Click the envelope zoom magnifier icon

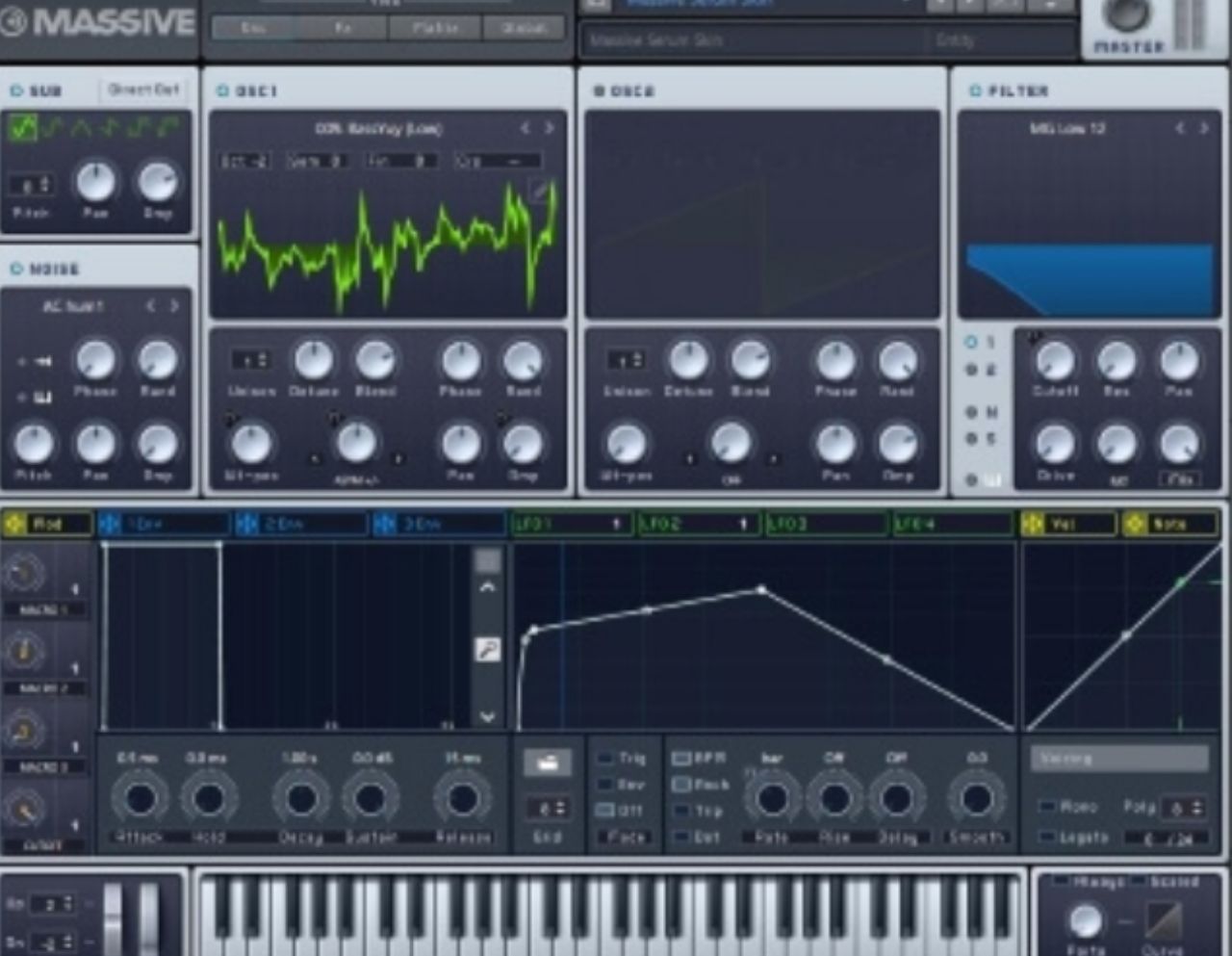[488, 650]
